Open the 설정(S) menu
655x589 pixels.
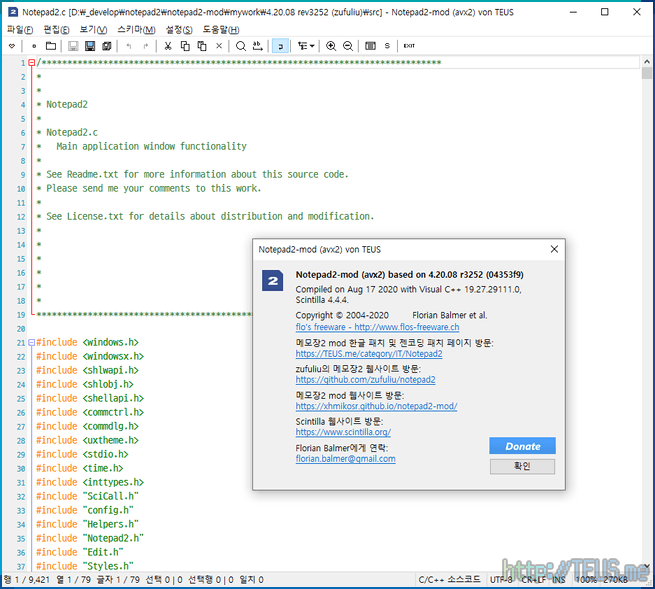click(179, 30)
